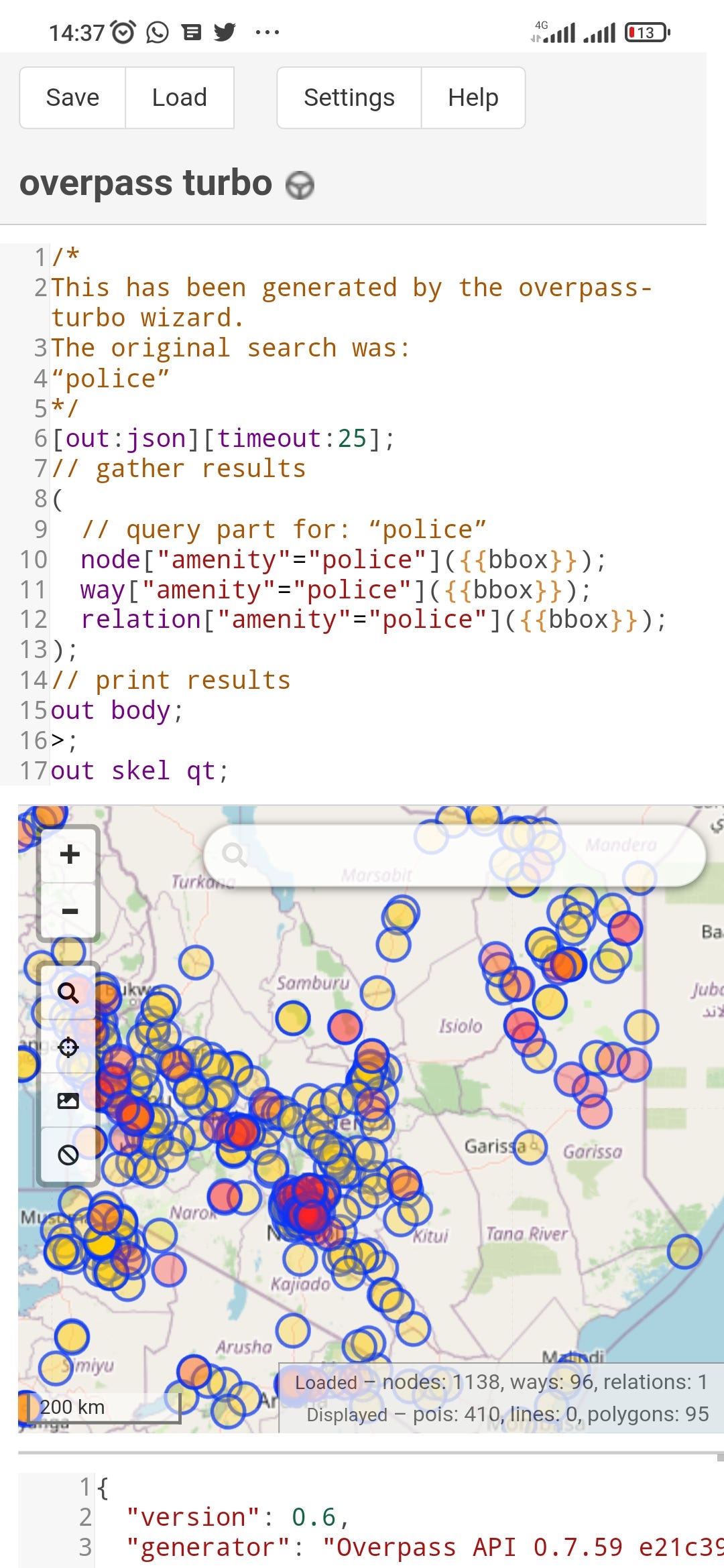Click the "generator" JSON line
724x1568 pixels.
point(424,1547)
